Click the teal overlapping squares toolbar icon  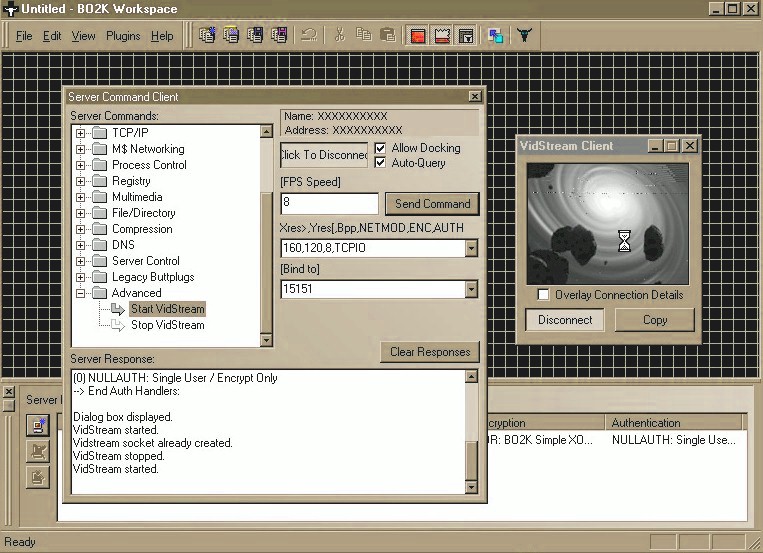point(495,35)
